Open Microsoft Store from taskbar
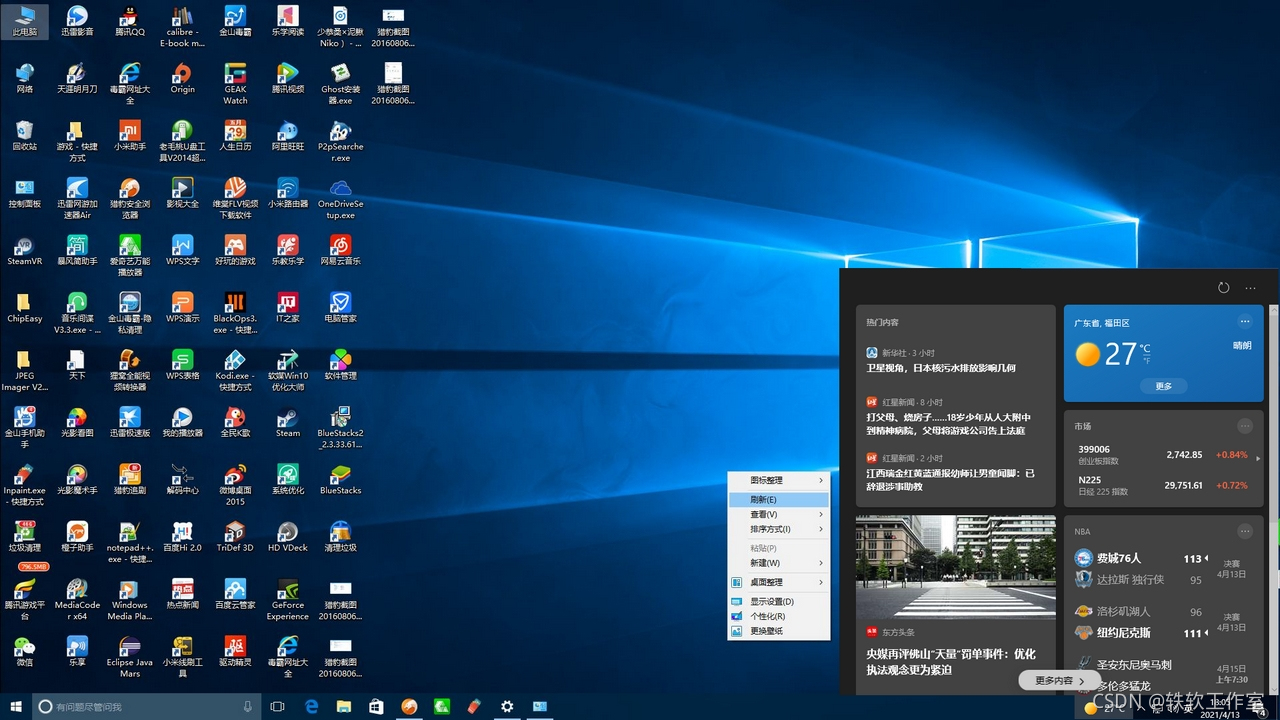Screen dimensions: 1280x720 coord(376,707)
